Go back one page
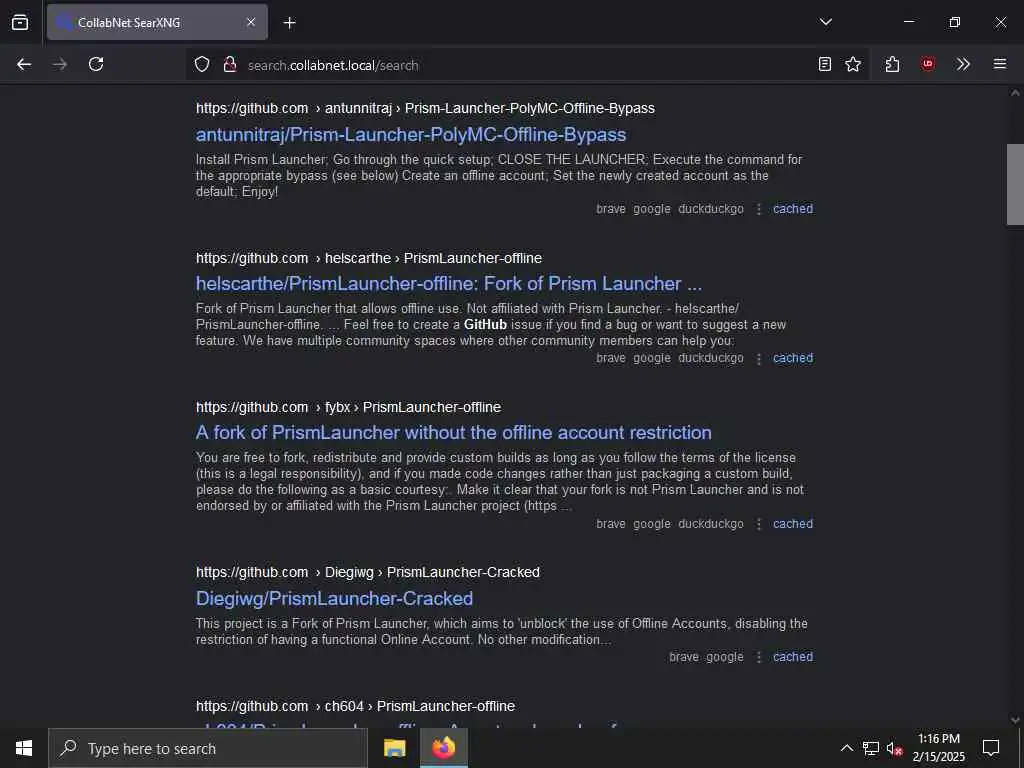Image resolution: width=1024 pixels, height=768 pixels. [x=24, y=64]
